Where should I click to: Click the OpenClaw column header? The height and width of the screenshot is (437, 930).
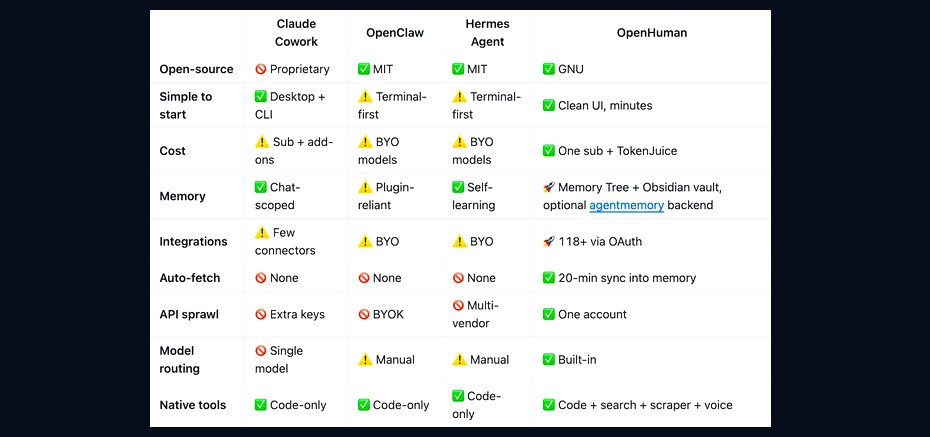395,33
